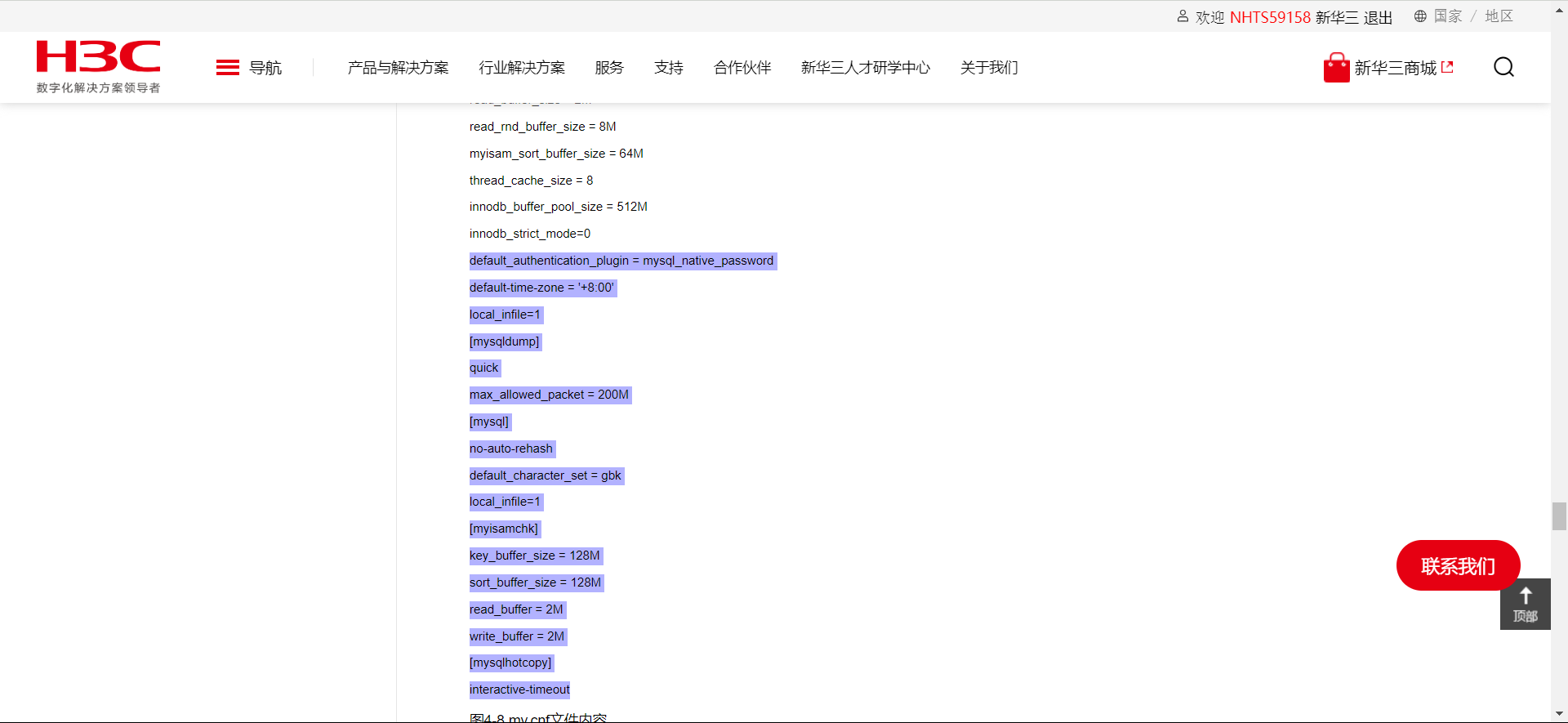This screenshot has height=723, width=1568.
Task: Click the '[mysqldump]' section line
Action: pyautogui.click(x=505, y=341)
